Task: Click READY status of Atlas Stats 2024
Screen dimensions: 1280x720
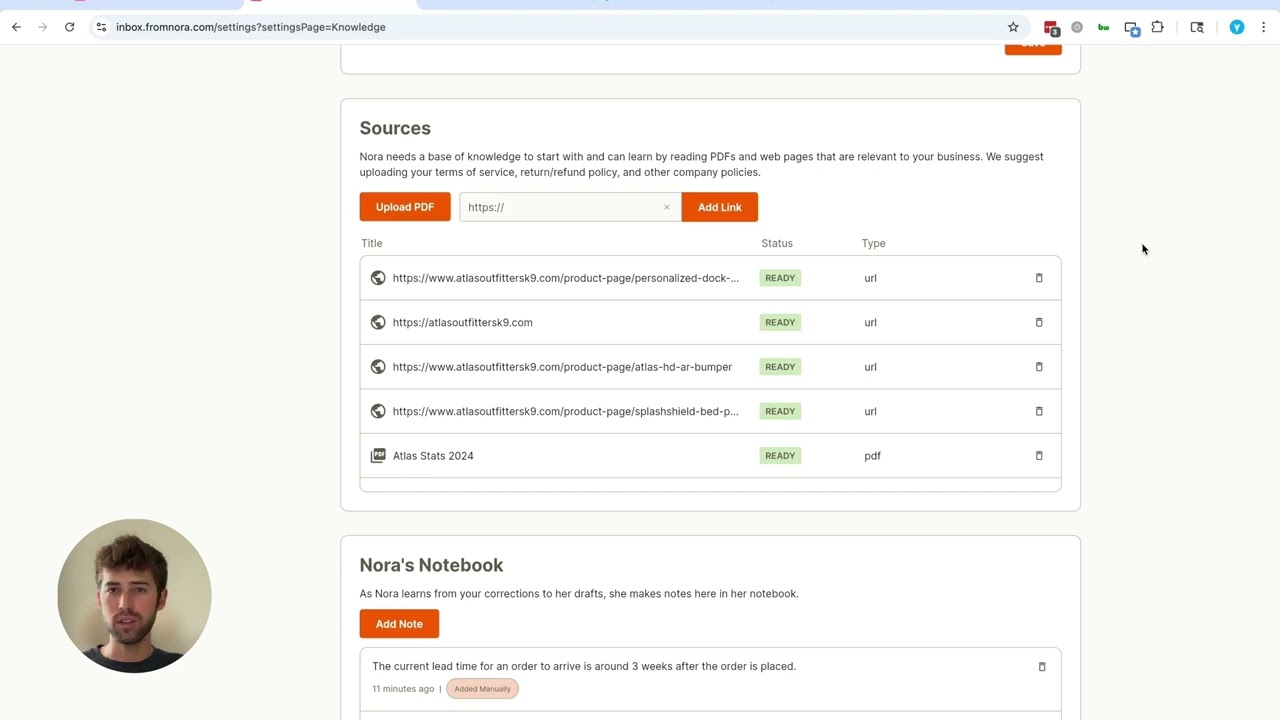Action: pyautogui.click(x=780, y=456)
